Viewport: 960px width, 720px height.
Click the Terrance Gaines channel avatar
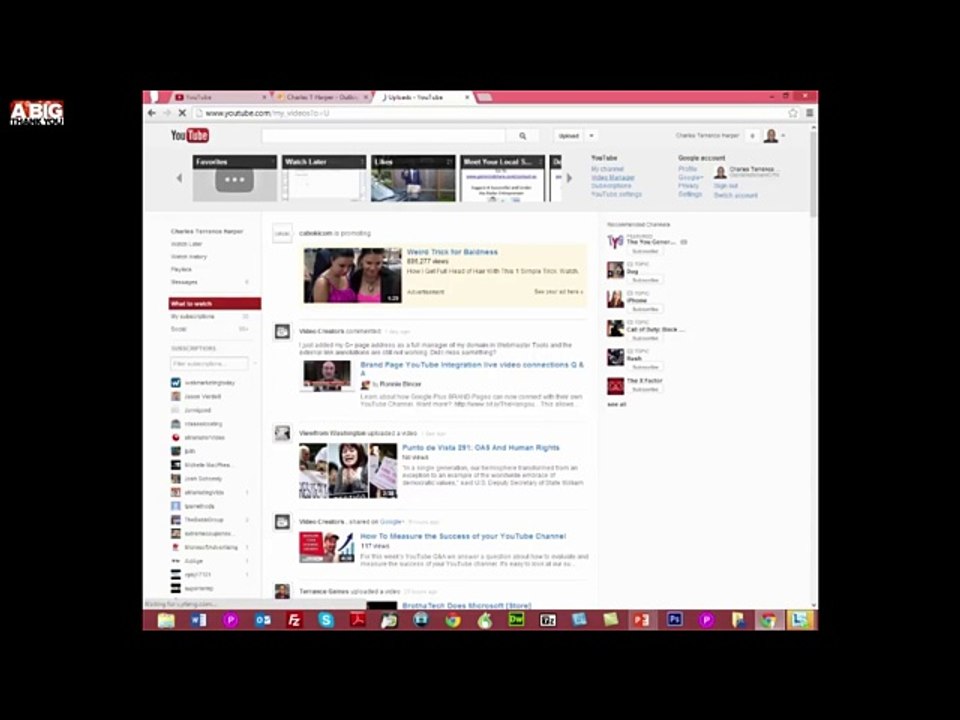point(282,591)
